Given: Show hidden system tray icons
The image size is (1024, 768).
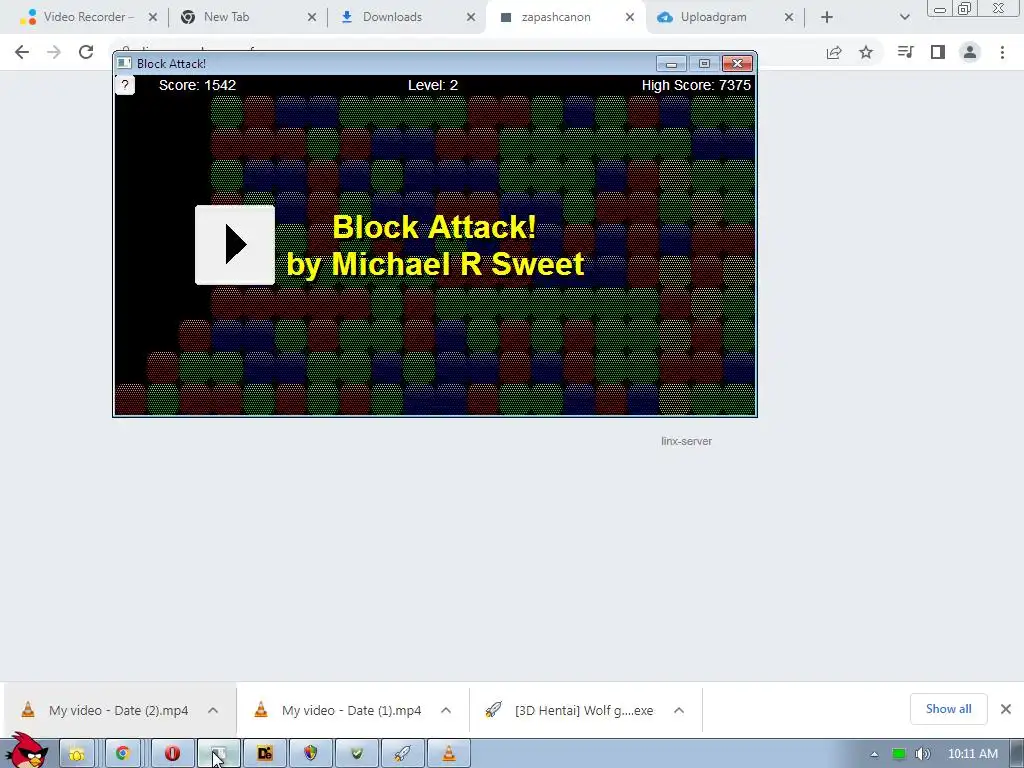Looking at the screenshot, I should 874,754.
